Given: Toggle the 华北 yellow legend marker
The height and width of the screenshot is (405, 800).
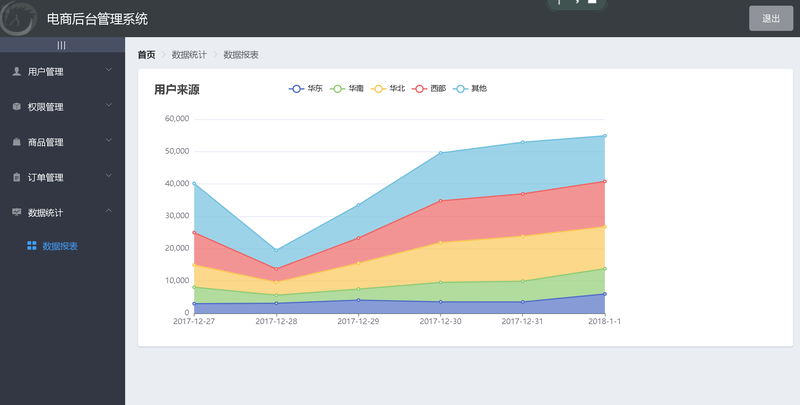Looking at the screenshot, I should (379, 89).
